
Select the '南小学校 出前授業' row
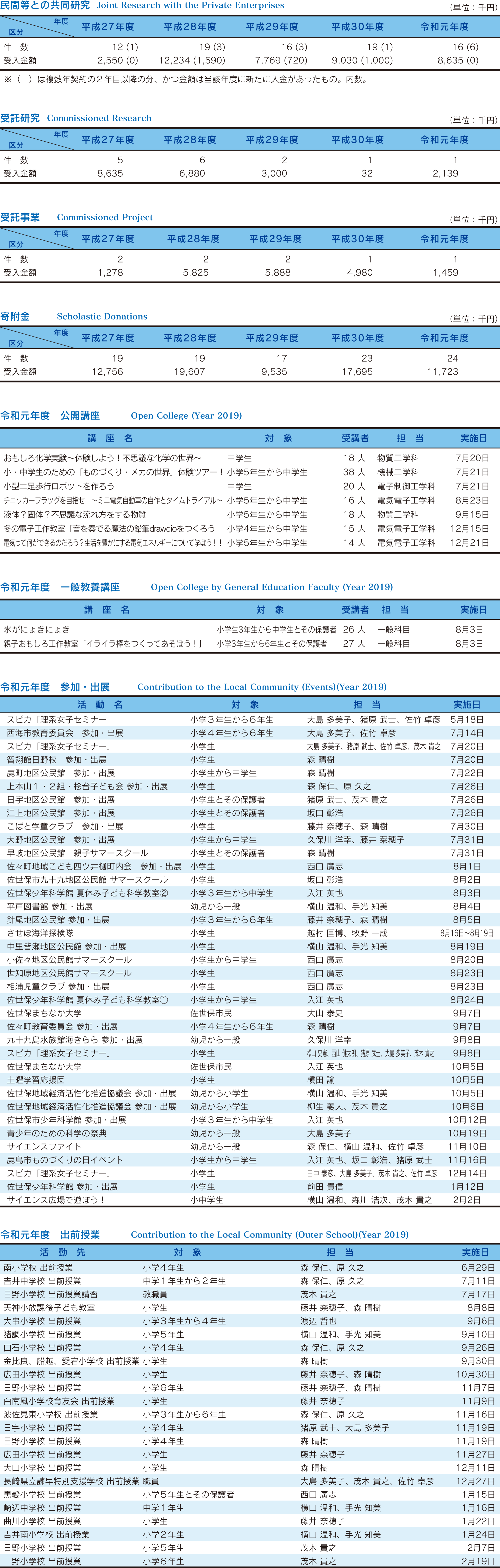click(x=250, y=1267)
